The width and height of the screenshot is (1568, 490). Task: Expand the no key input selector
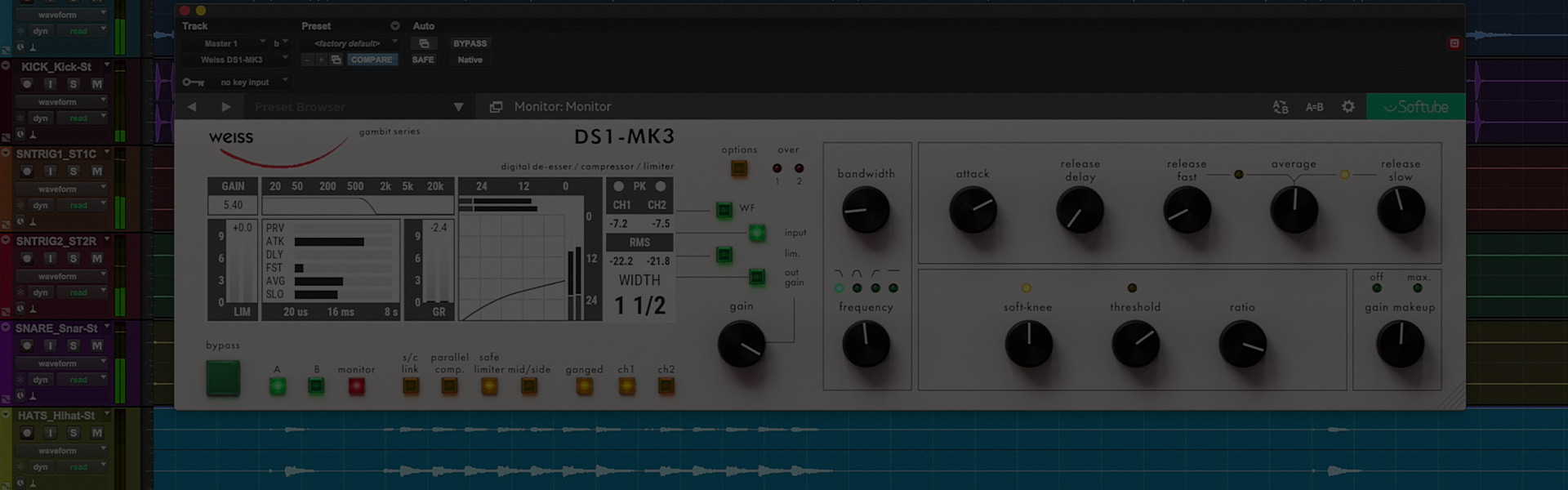pos(253,82)
